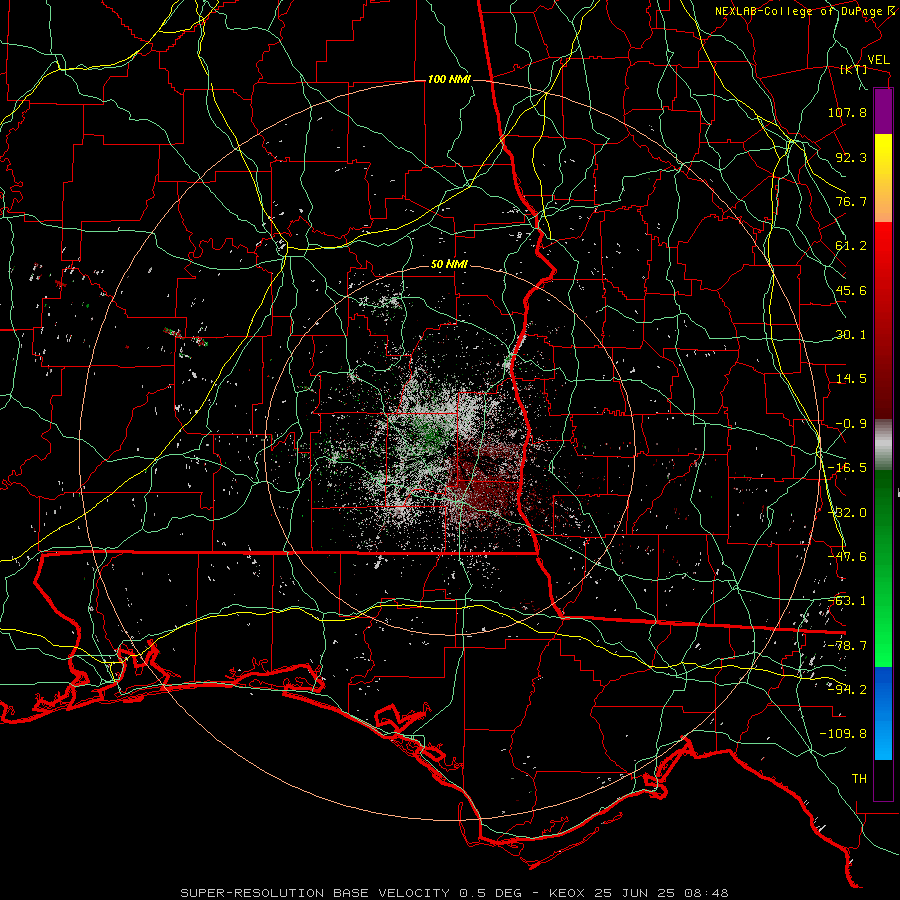This screenshot has width=900, height=900.
Task: Click the -94.2 legend value
Action: [847, 690]
